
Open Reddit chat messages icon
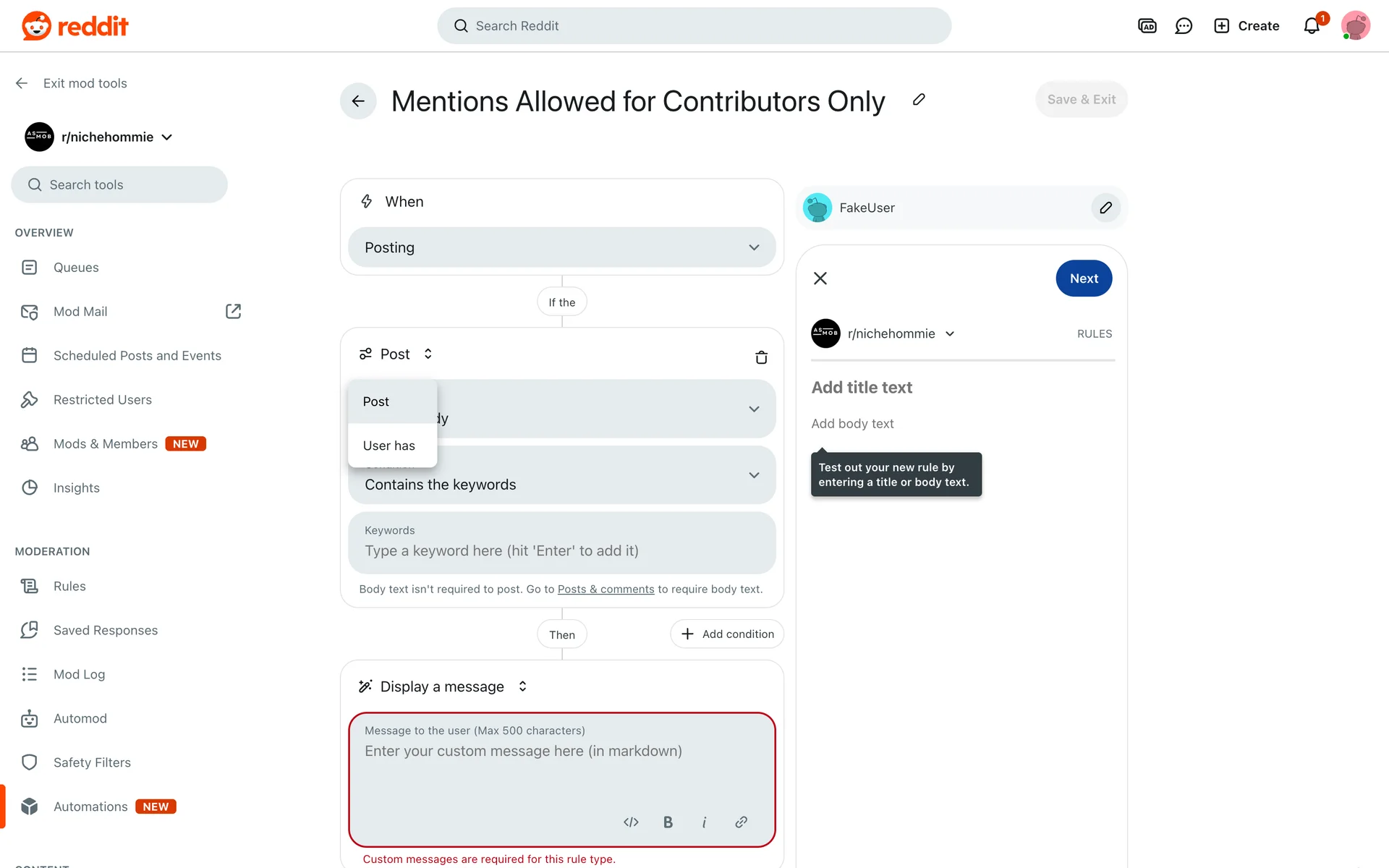(x=1184, y=26)
